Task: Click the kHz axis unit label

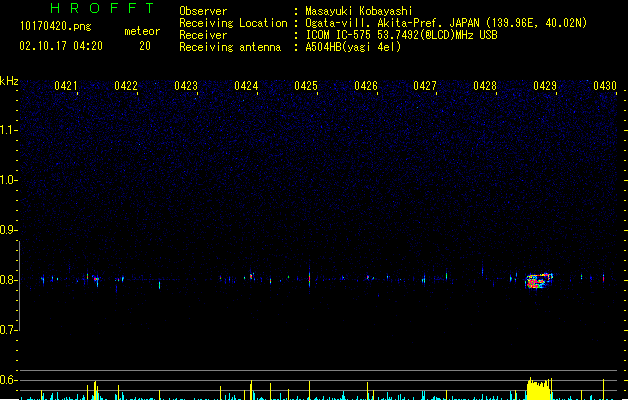Action: pos(9,81)
